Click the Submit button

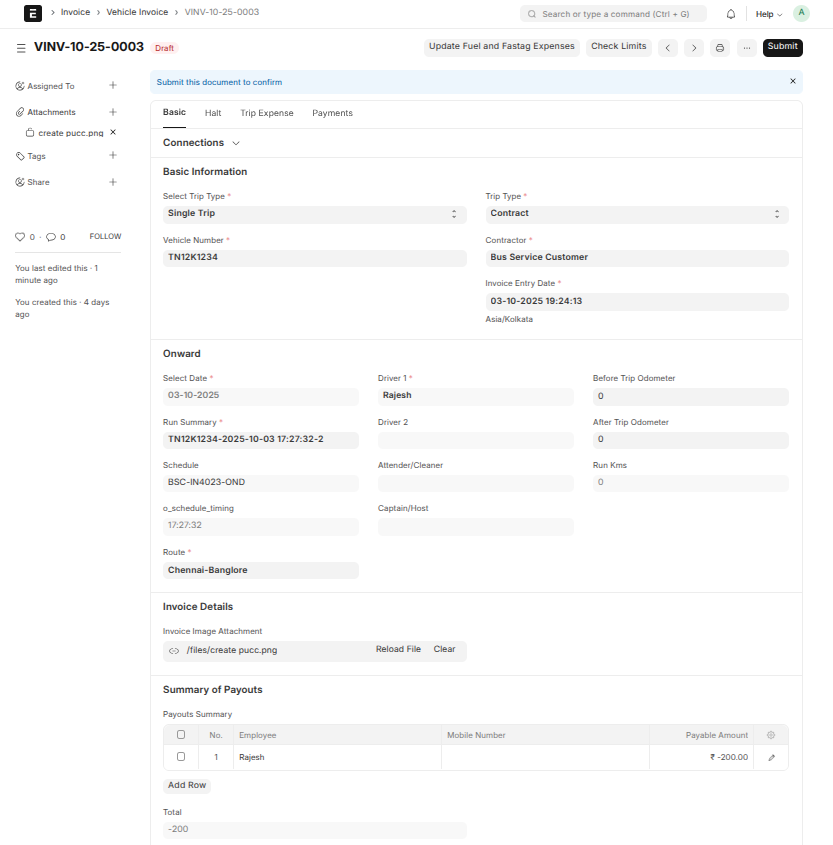point(782,47)
